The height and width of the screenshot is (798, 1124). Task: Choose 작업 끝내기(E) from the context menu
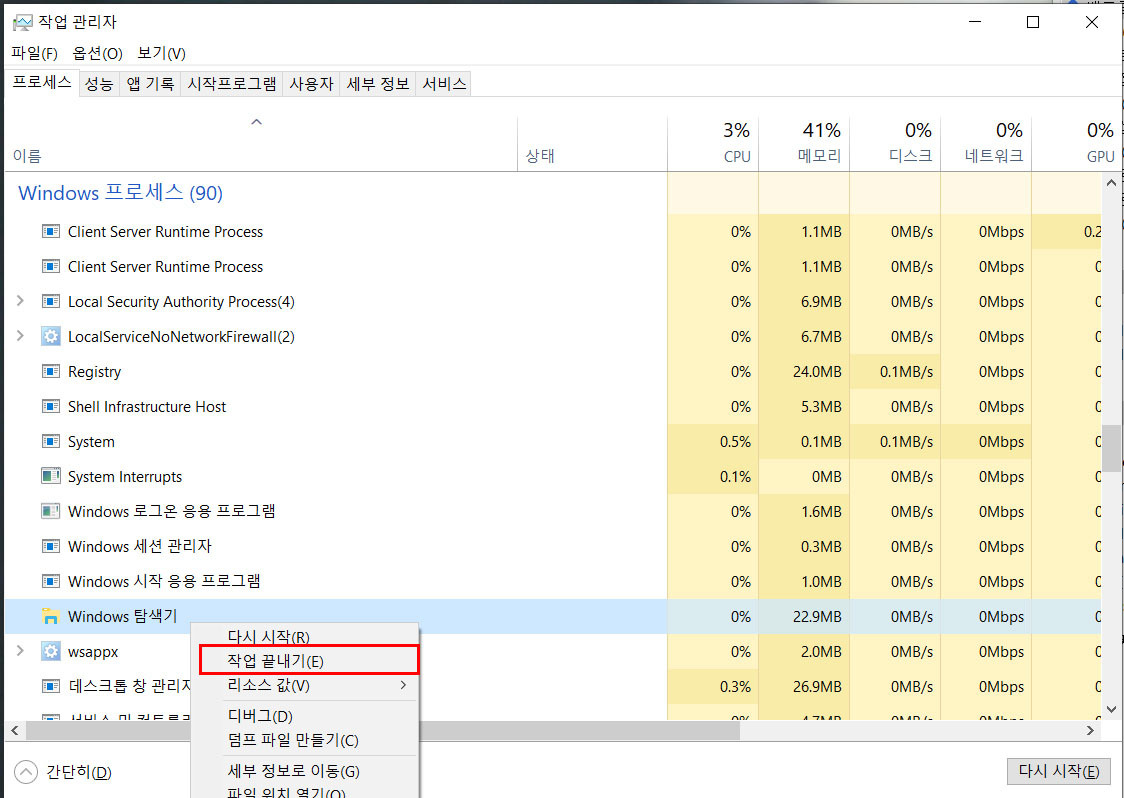point(308,660)
